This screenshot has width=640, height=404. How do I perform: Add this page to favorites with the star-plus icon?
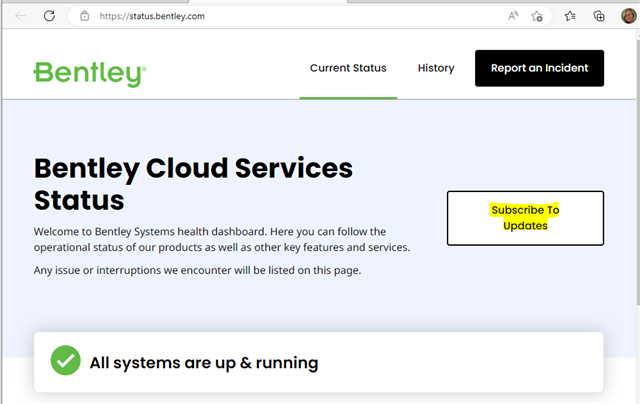pos(537,16)
